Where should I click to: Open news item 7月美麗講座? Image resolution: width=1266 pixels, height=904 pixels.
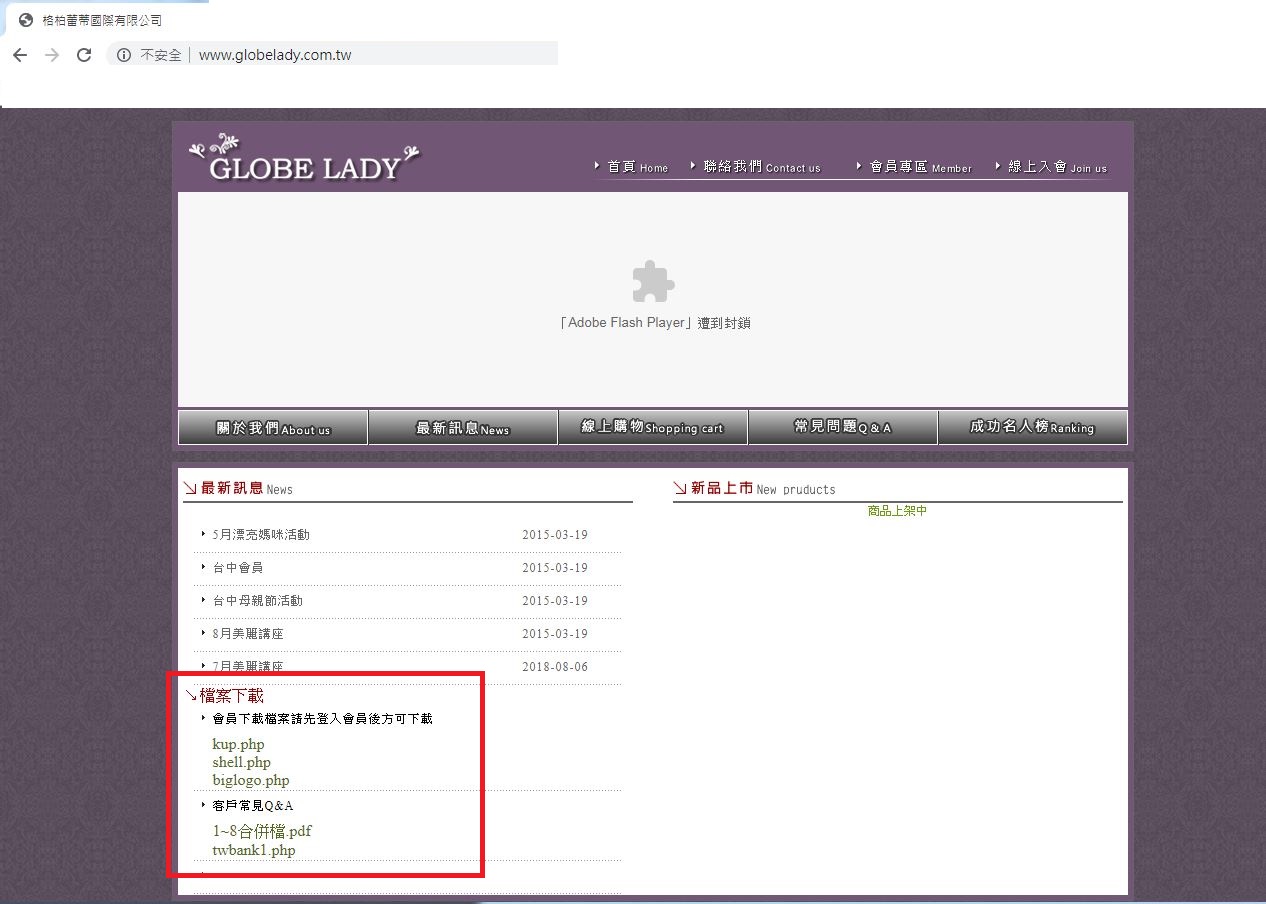[x=248, y=666]
